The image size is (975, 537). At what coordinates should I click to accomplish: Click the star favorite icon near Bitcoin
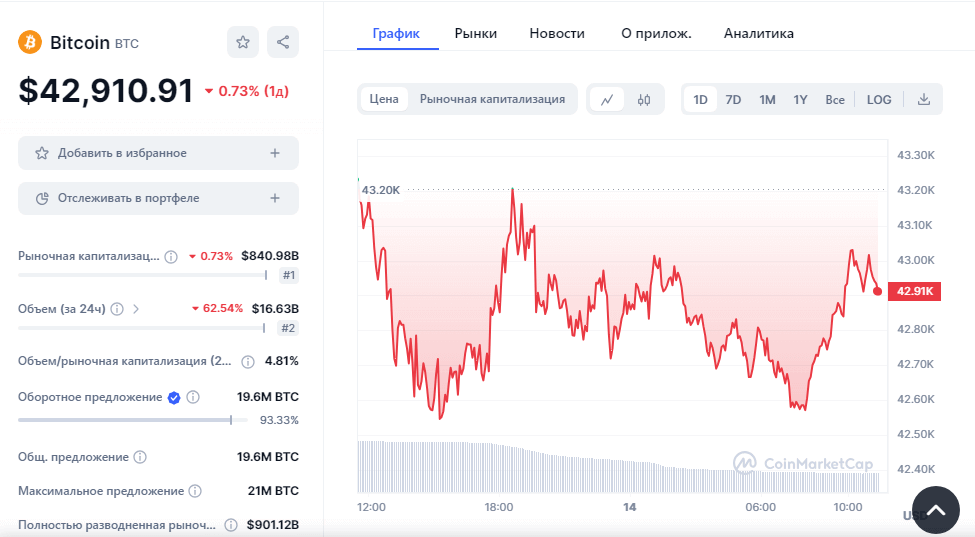coord(242,42)
